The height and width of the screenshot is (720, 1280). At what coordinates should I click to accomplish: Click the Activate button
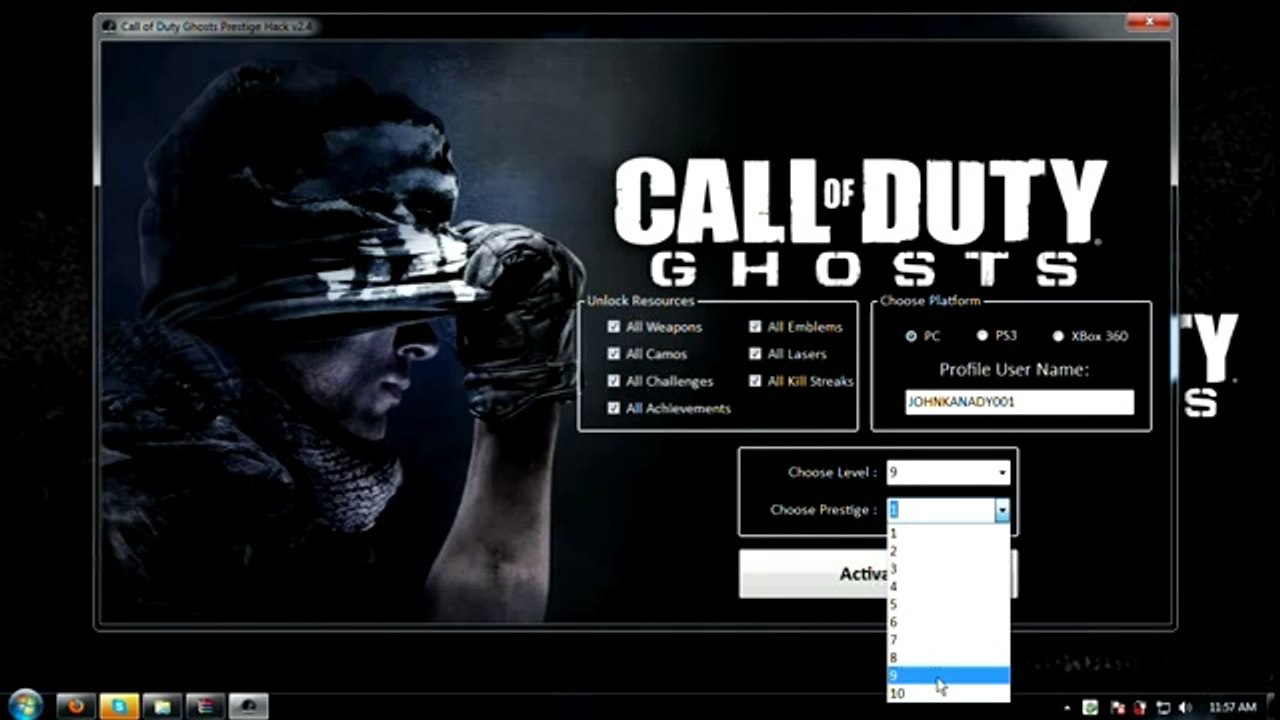click(x=813, y=574)
